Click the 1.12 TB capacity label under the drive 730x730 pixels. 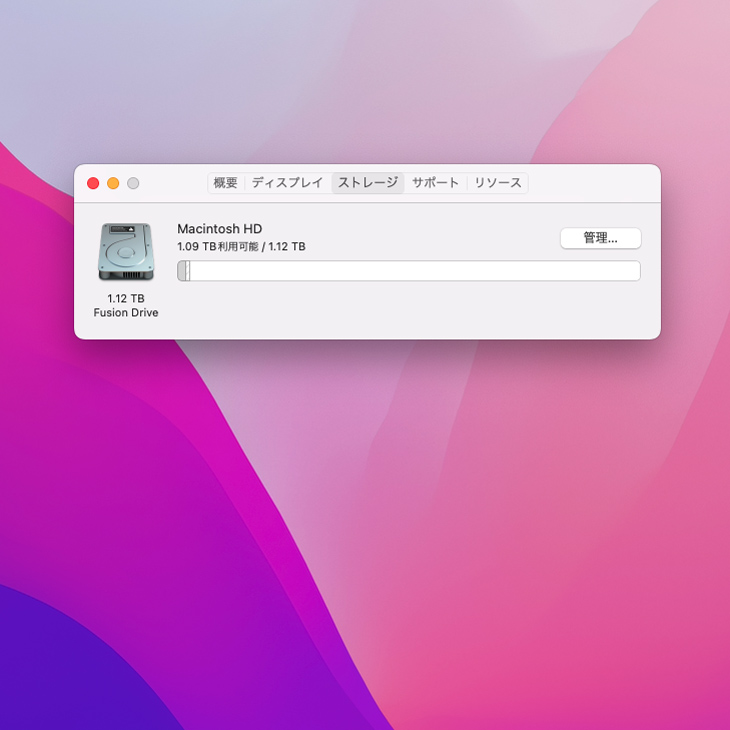click(126, 298)
